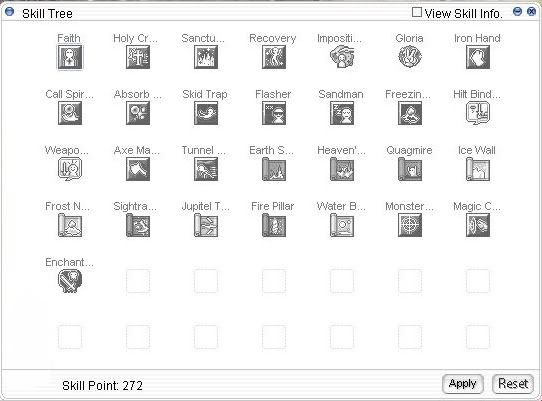Choose the Iron Hand skill icon
The height and width of the screenshot is (401, 542).
[478, 57]
